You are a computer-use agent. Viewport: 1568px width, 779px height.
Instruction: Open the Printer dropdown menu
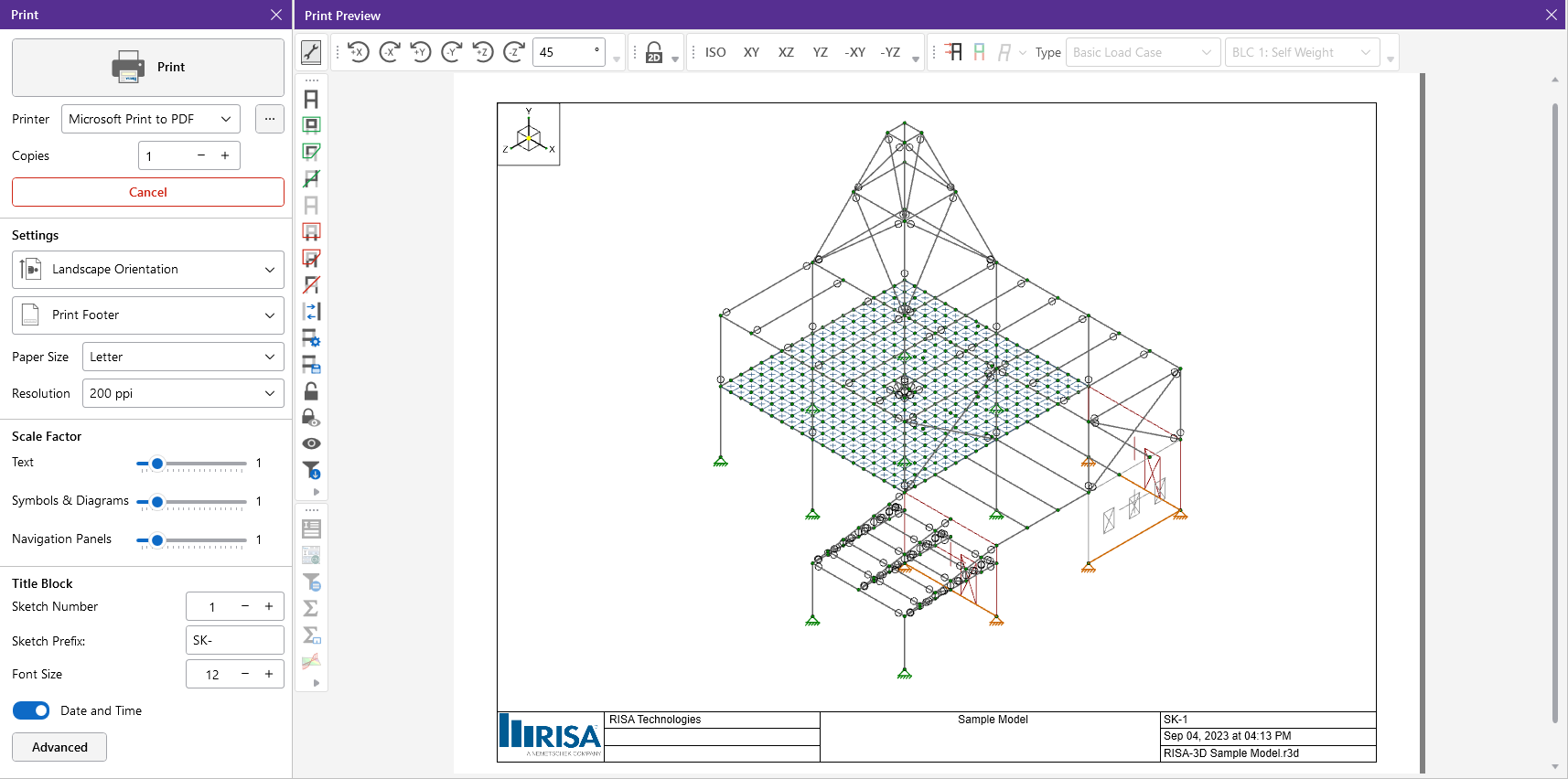[x=151, y=119]
